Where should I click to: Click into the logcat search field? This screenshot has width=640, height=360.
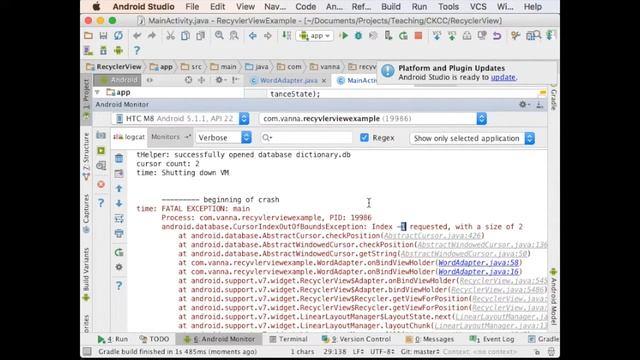click(x=306, y=138)
